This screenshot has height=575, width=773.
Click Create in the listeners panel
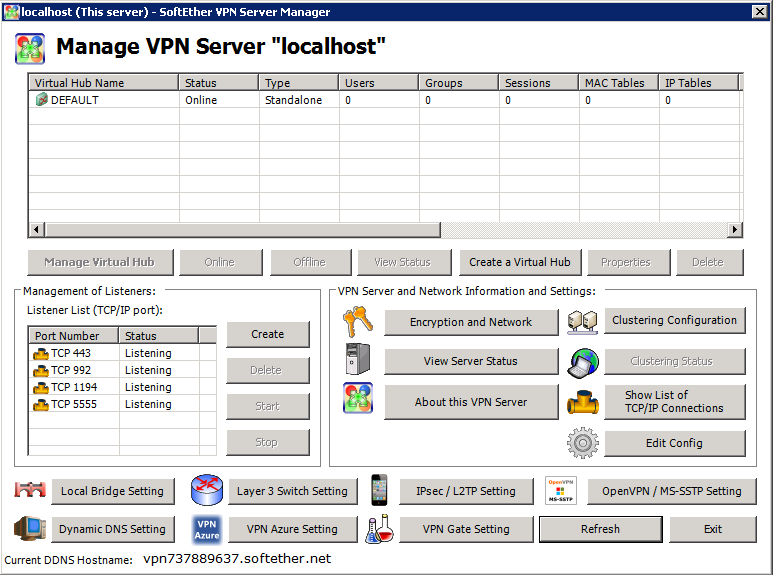267,334
